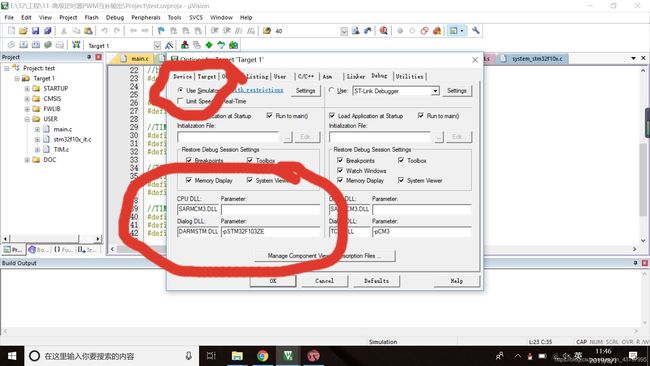The width and height of the screenshot is (650, 366).
Task: Launch the Pack Installer icon
Action: (x=233, y=45)
